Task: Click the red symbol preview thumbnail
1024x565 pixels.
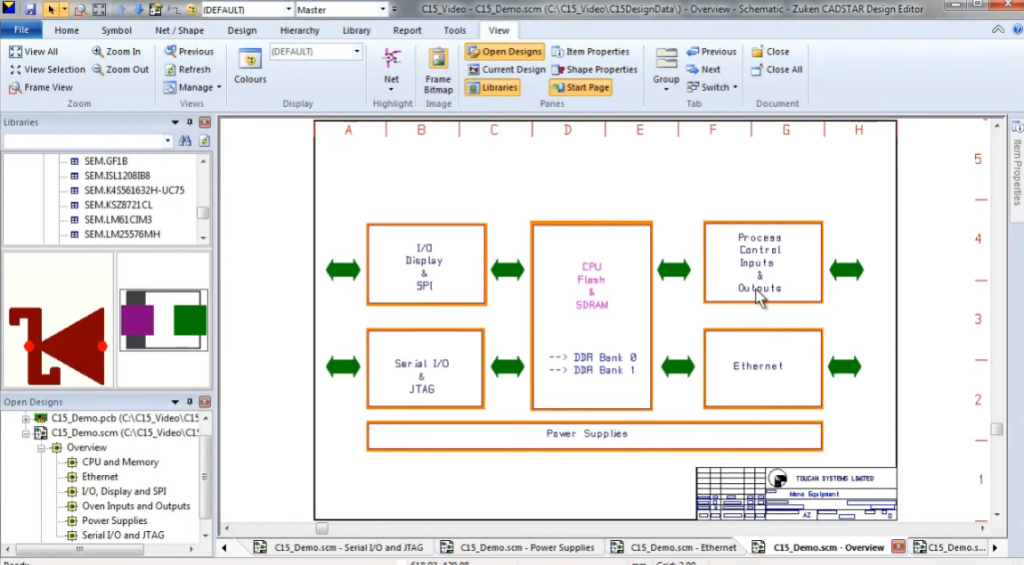Action: coord(58,320)
